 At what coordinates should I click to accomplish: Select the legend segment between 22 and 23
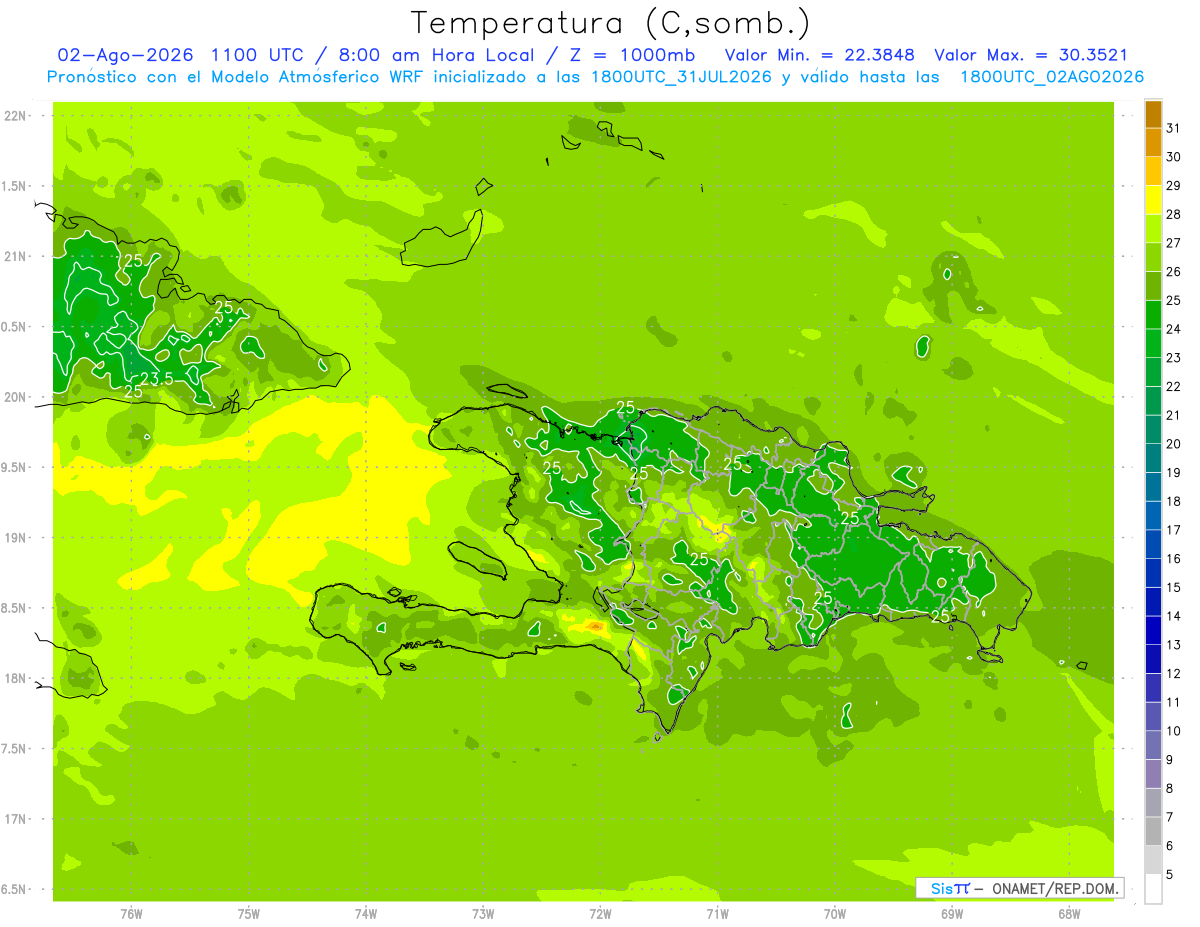(x=1153, y=372)
